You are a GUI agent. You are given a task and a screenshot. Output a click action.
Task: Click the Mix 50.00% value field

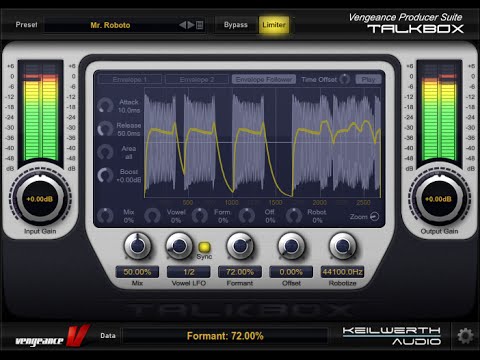coord(137,272)
